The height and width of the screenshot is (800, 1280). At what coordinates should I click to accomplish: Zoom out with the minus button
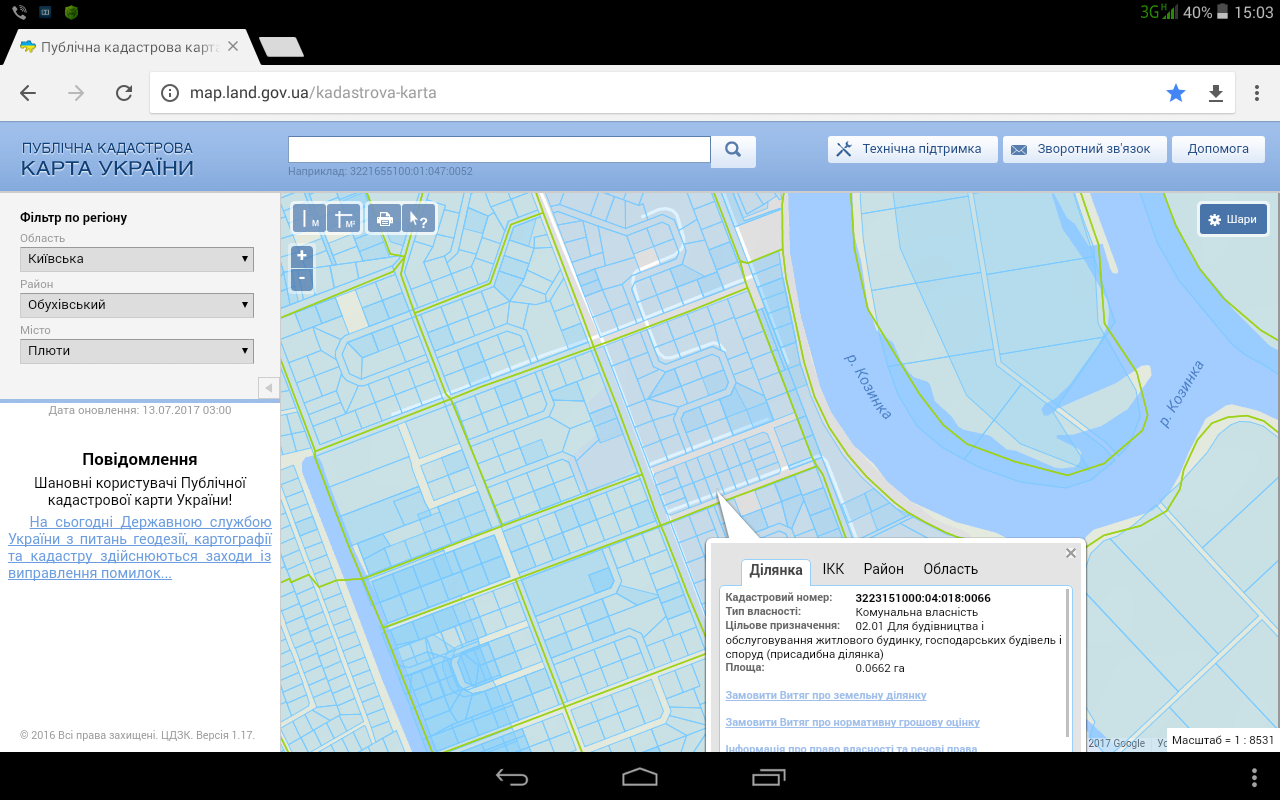pos(302,279)
